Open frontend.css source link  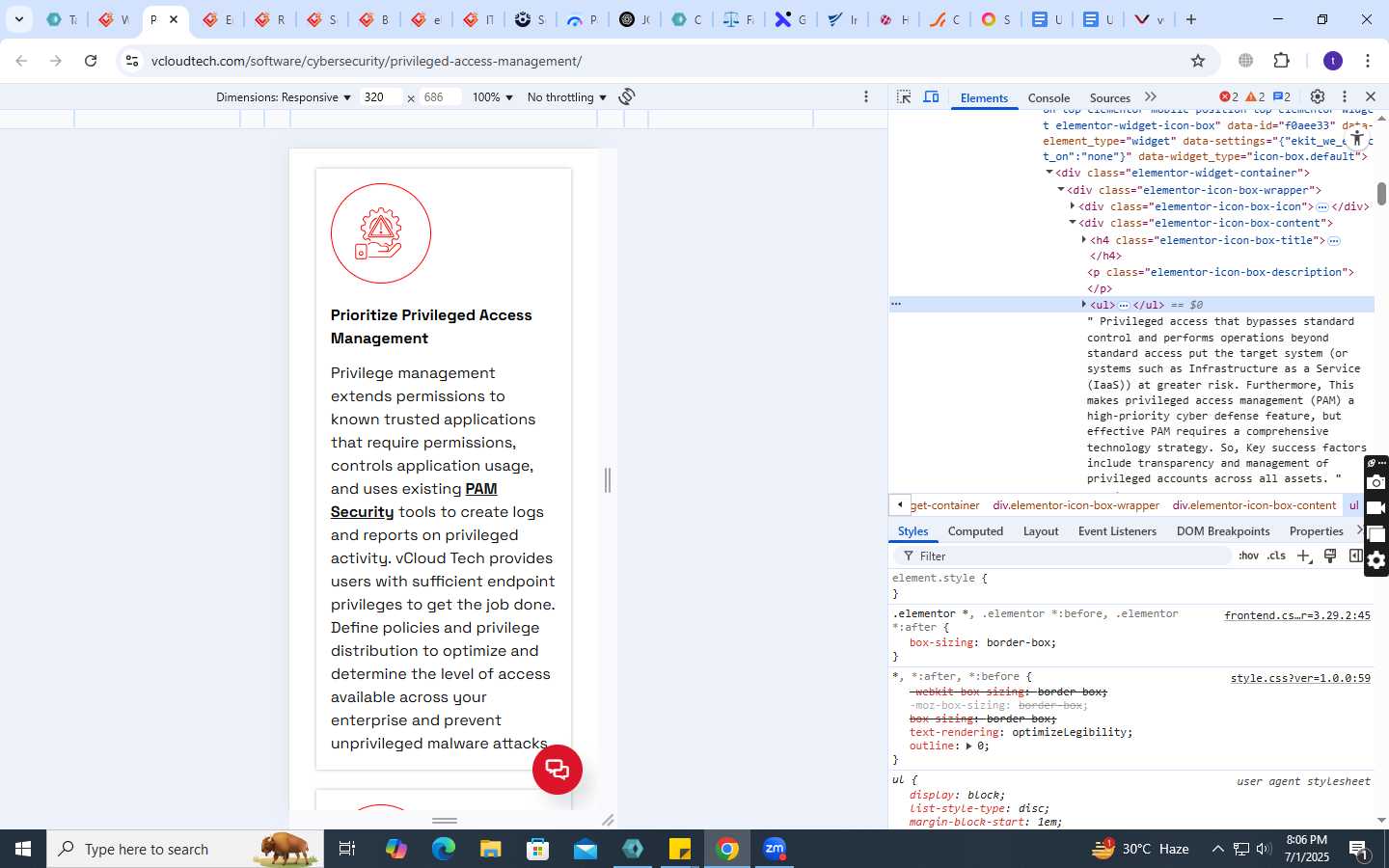(x=1297, y=615)
